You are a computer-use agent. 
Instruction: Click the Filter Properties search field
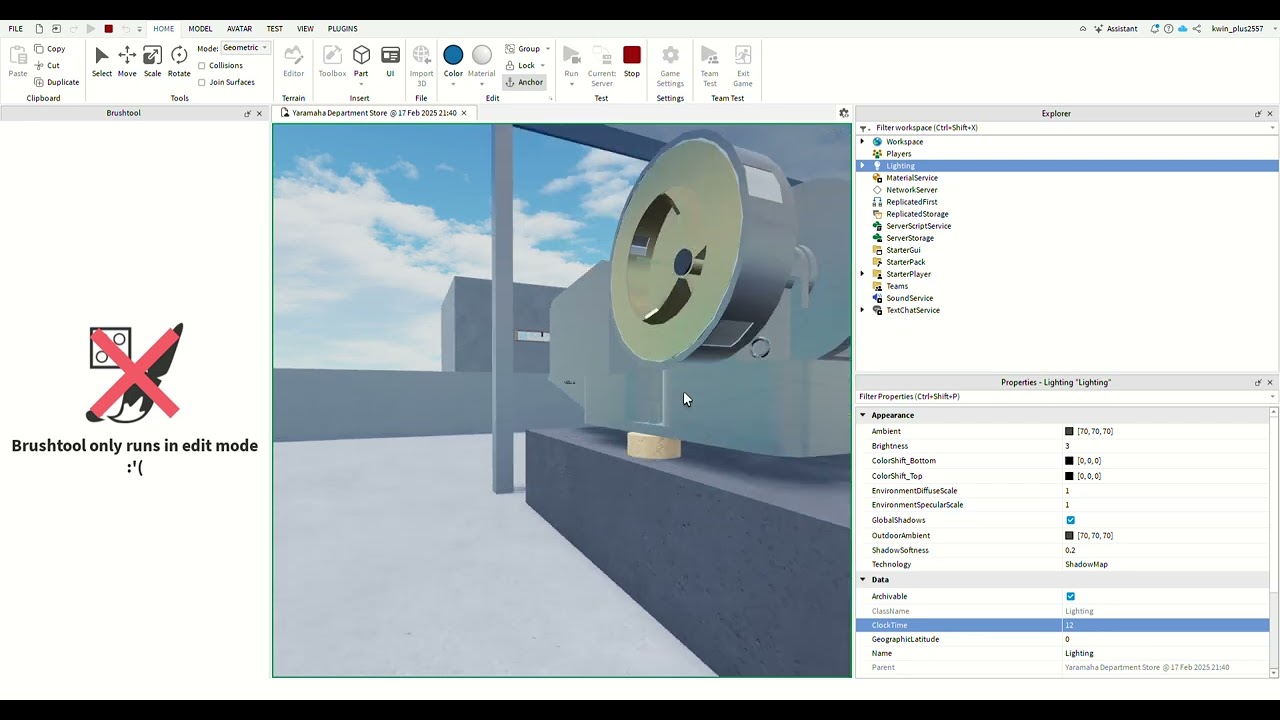1067,397
